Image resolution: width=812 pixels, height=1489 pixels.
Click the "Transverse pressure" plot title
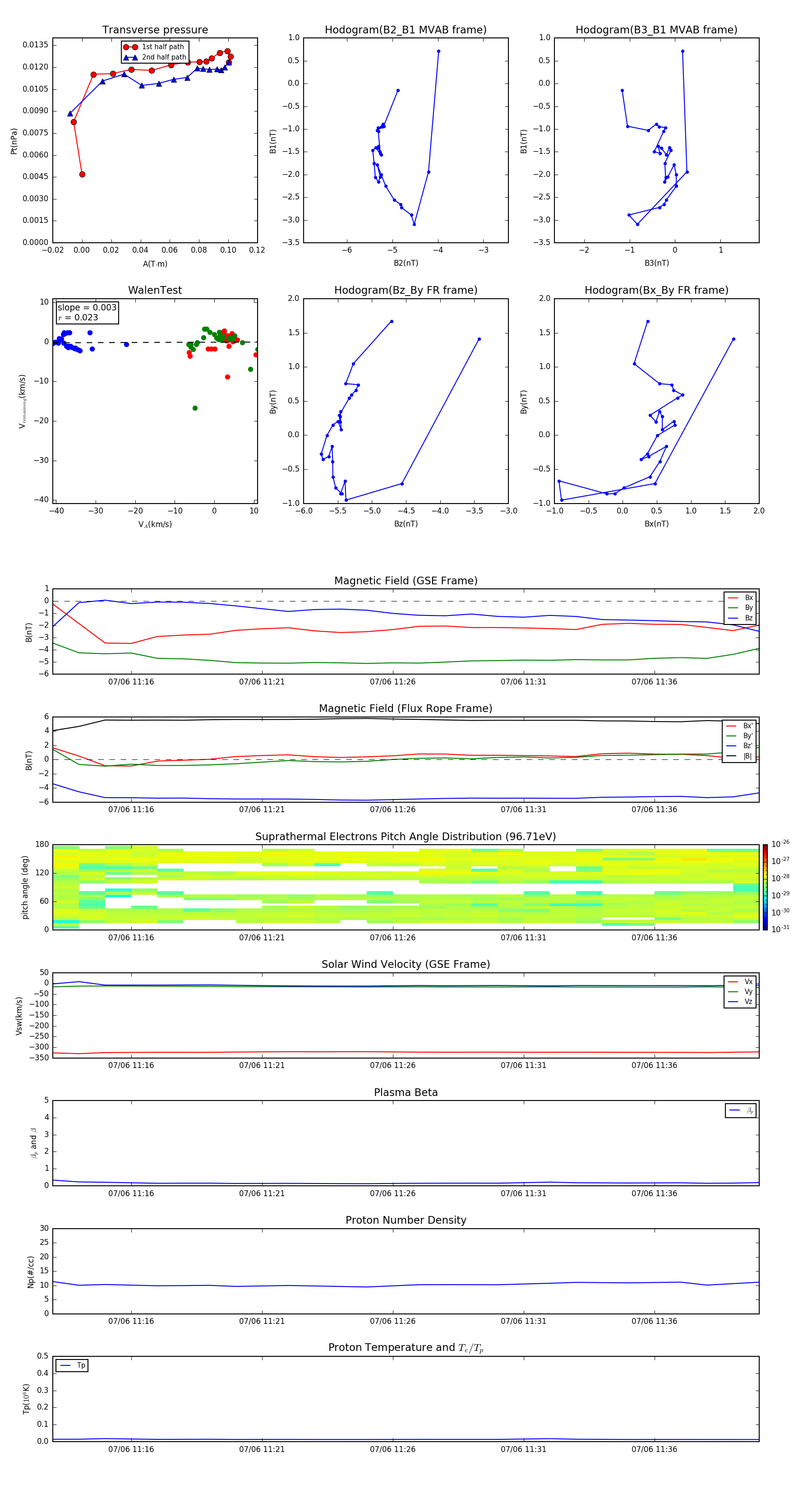click(155, 30)
